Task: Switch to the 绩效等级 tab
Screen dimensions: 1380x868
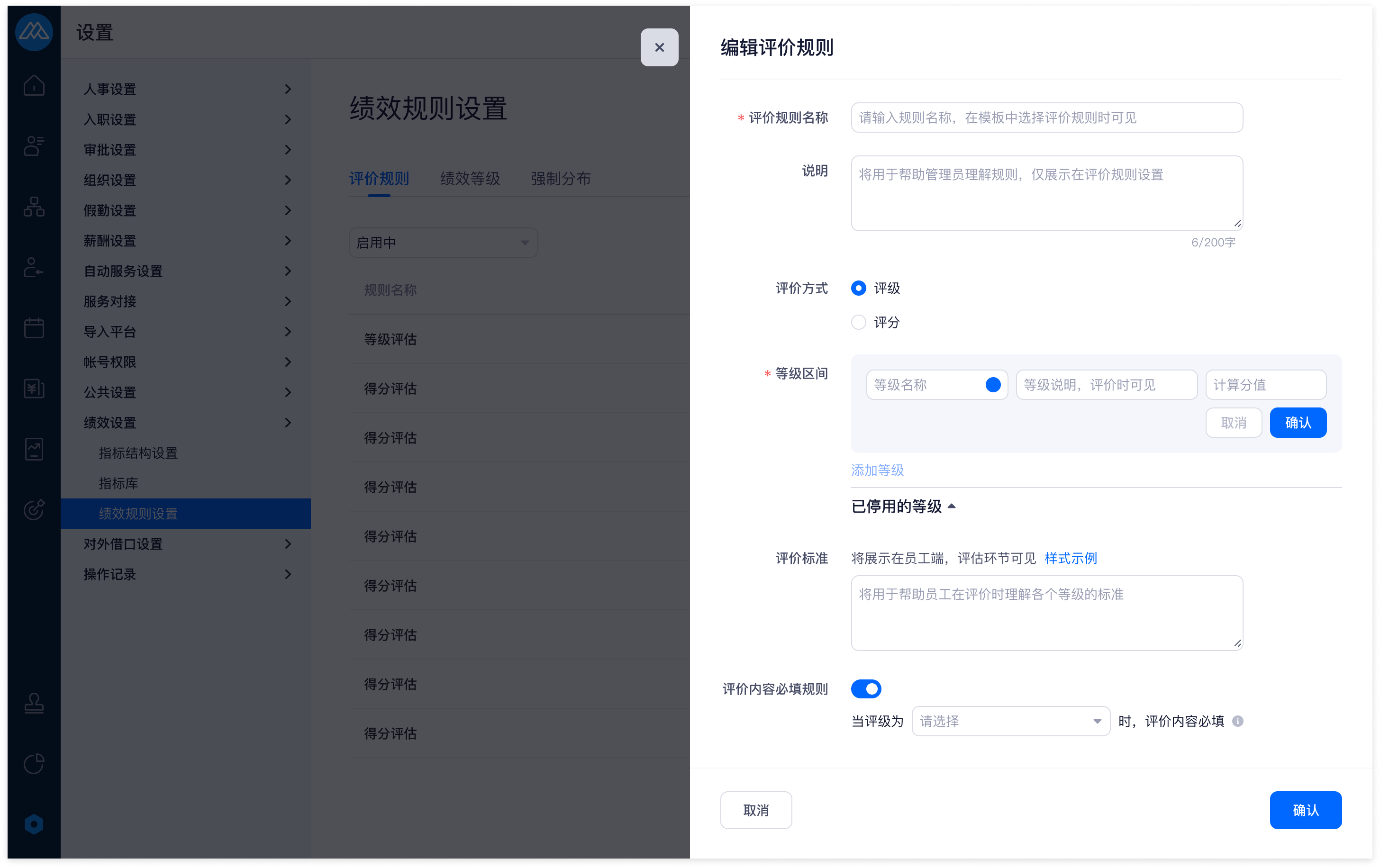Action: coord(470,179)
